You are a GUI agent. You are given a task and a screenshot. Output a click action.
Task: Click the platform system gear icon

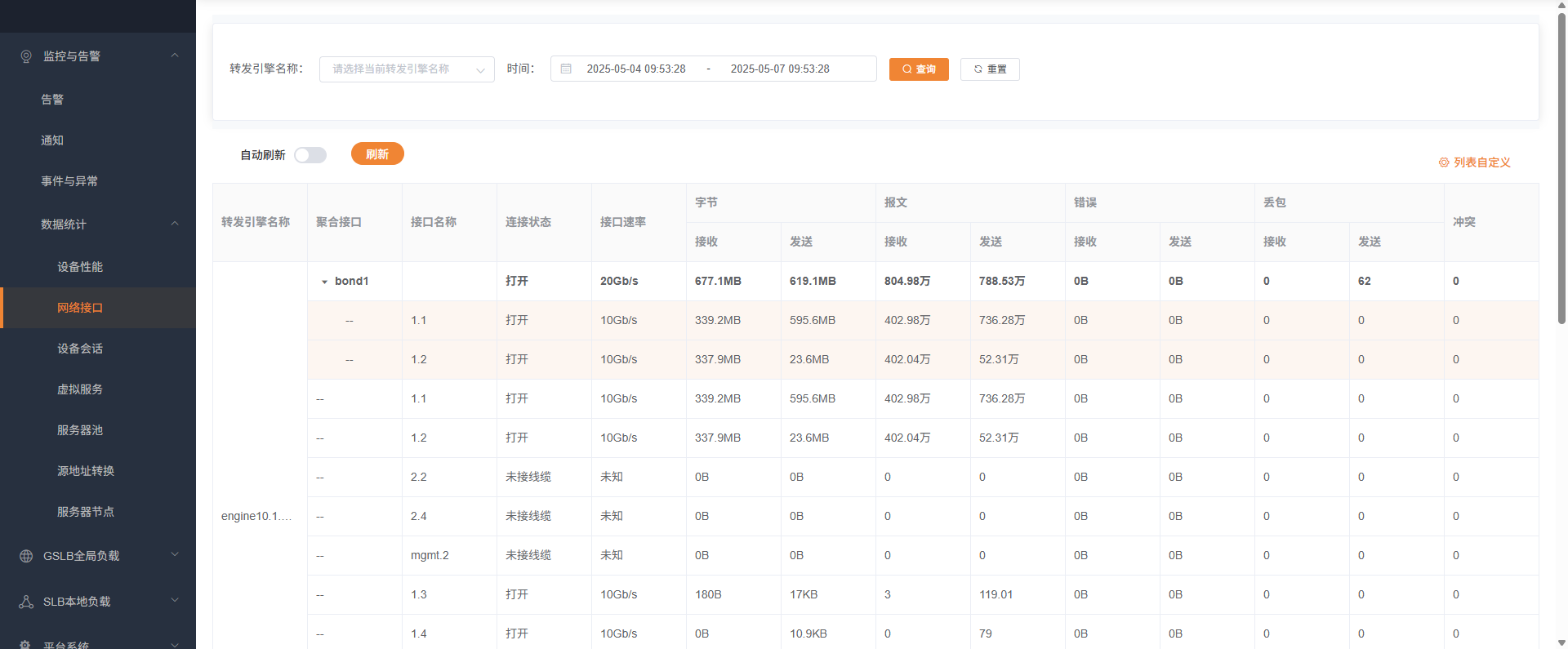(26, 644)
